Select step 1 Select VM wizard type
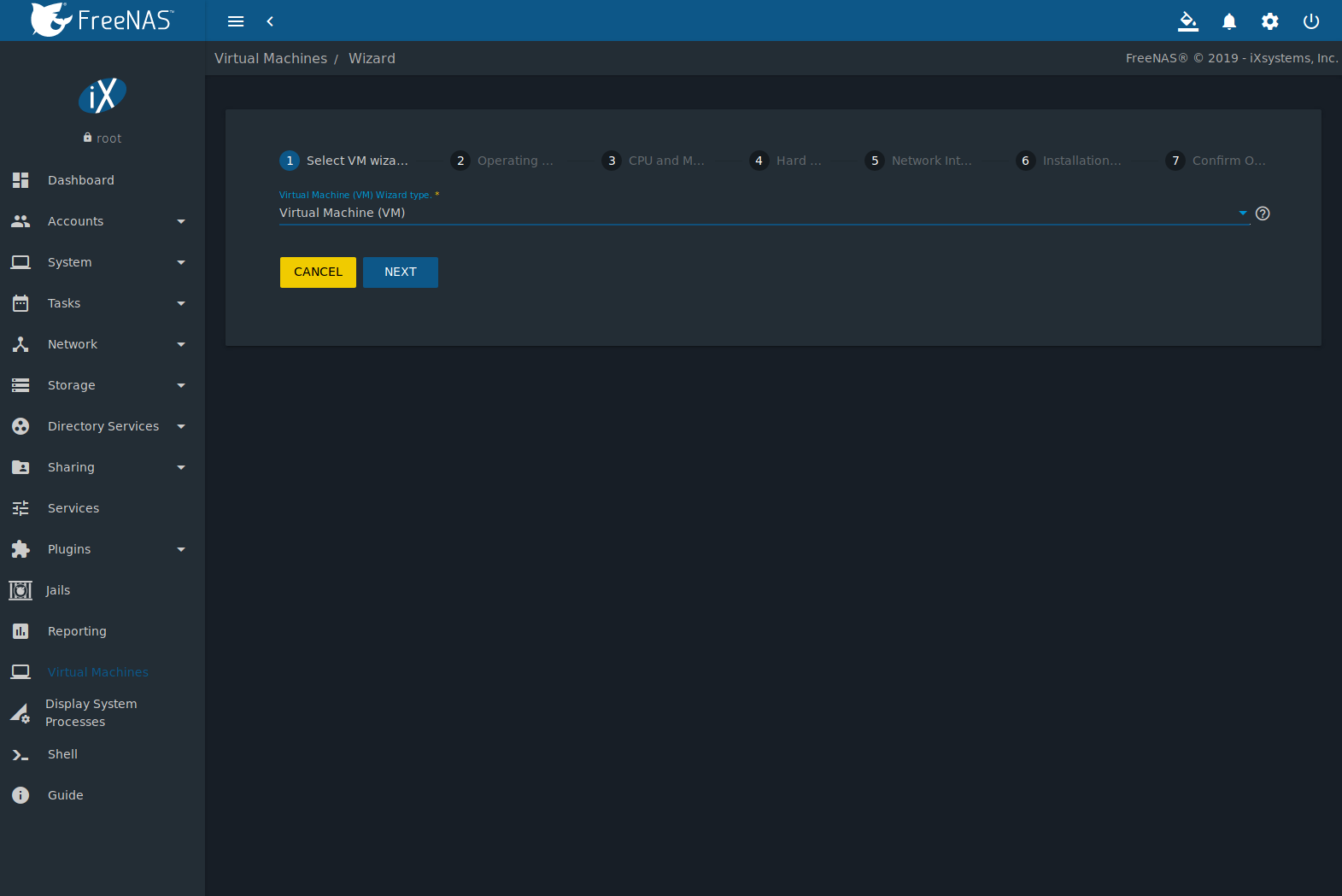This screenshot has width=1342, height=896. (344, 161)
